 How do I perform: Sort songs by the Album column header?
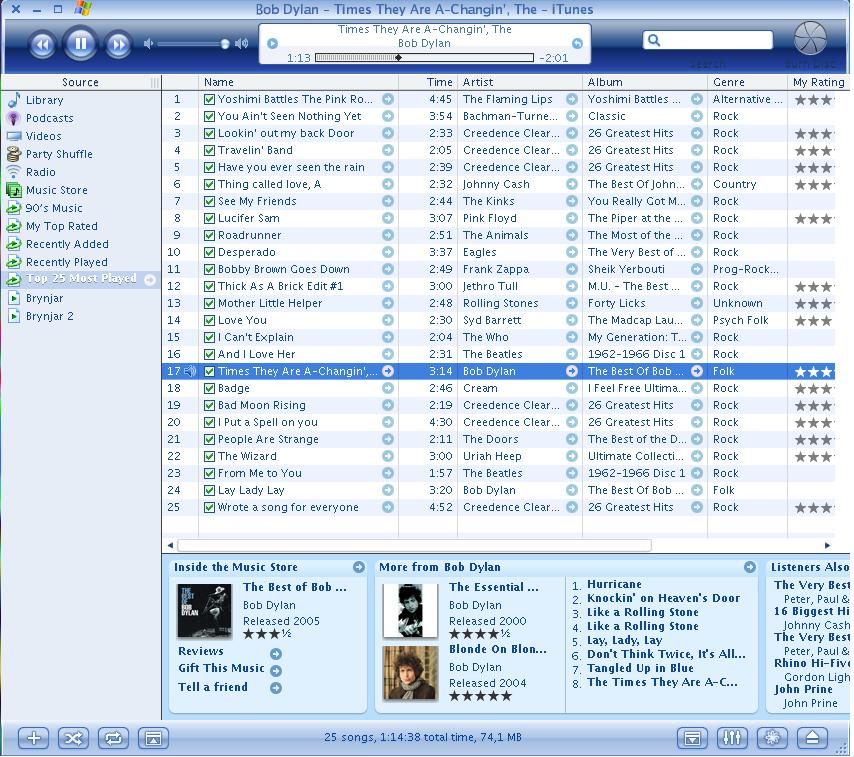tap(645, 82)
